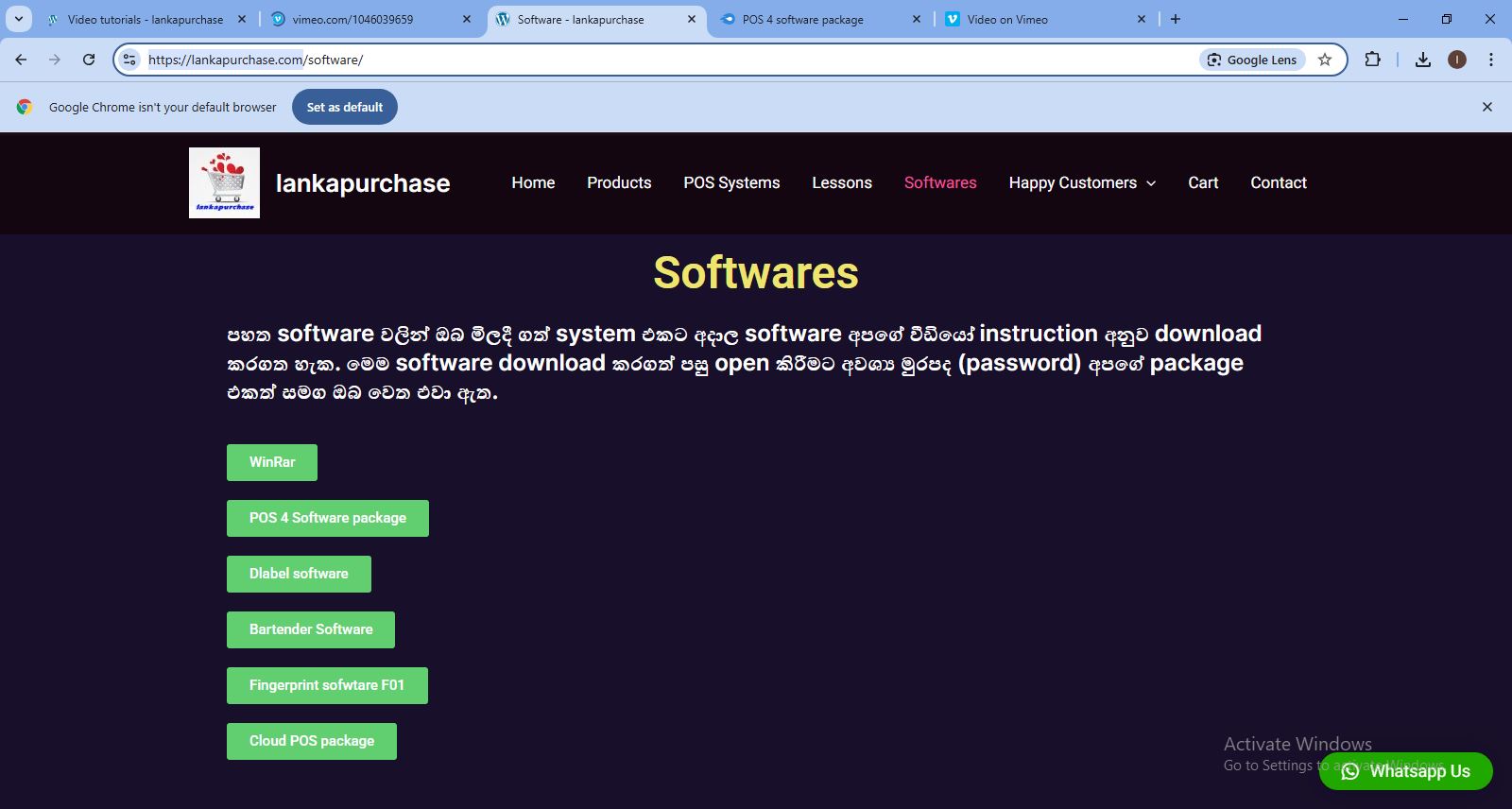Screen dimensions: 1512x809
Task: Click lankapurchase site title link
Action: pyautogui.click(x=363, y=183)
